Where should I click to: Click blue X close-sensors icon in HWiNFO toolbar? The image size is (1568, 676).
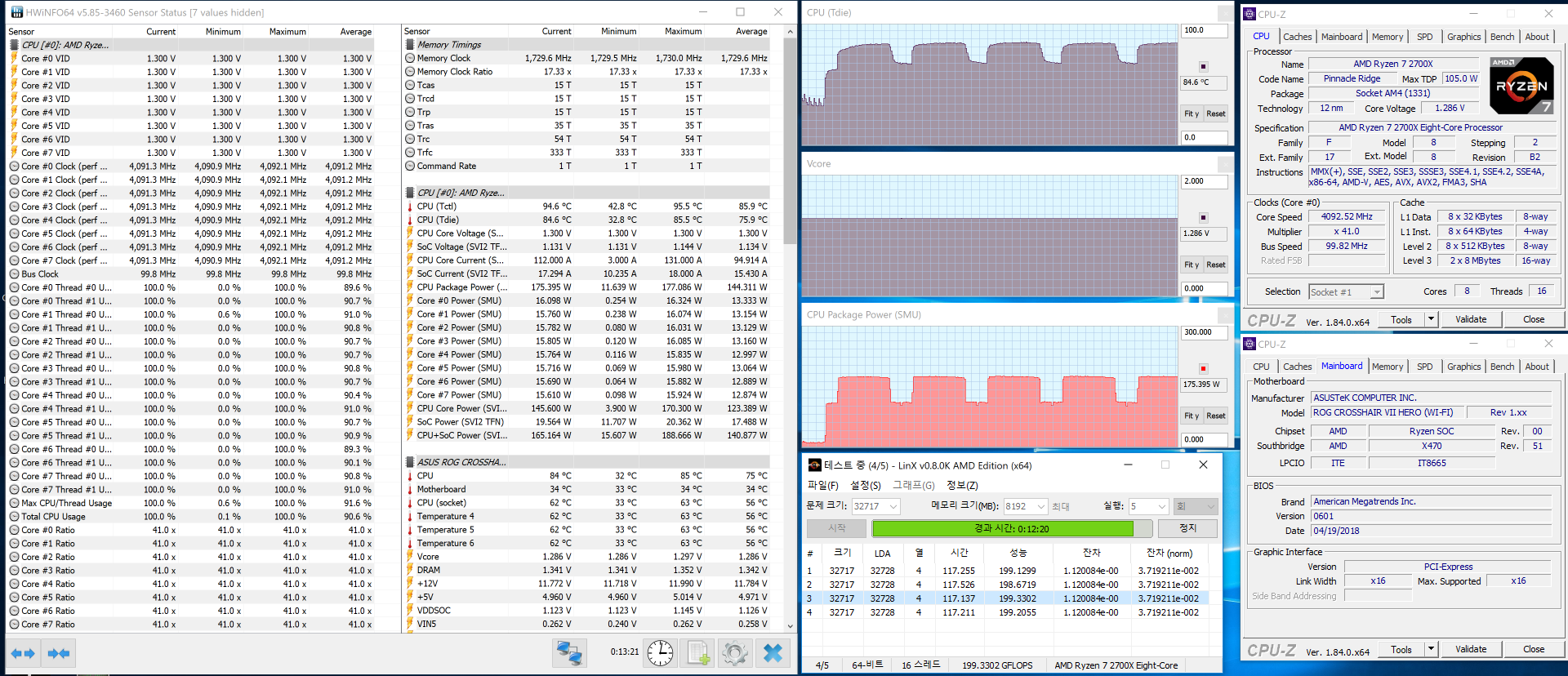773,653
